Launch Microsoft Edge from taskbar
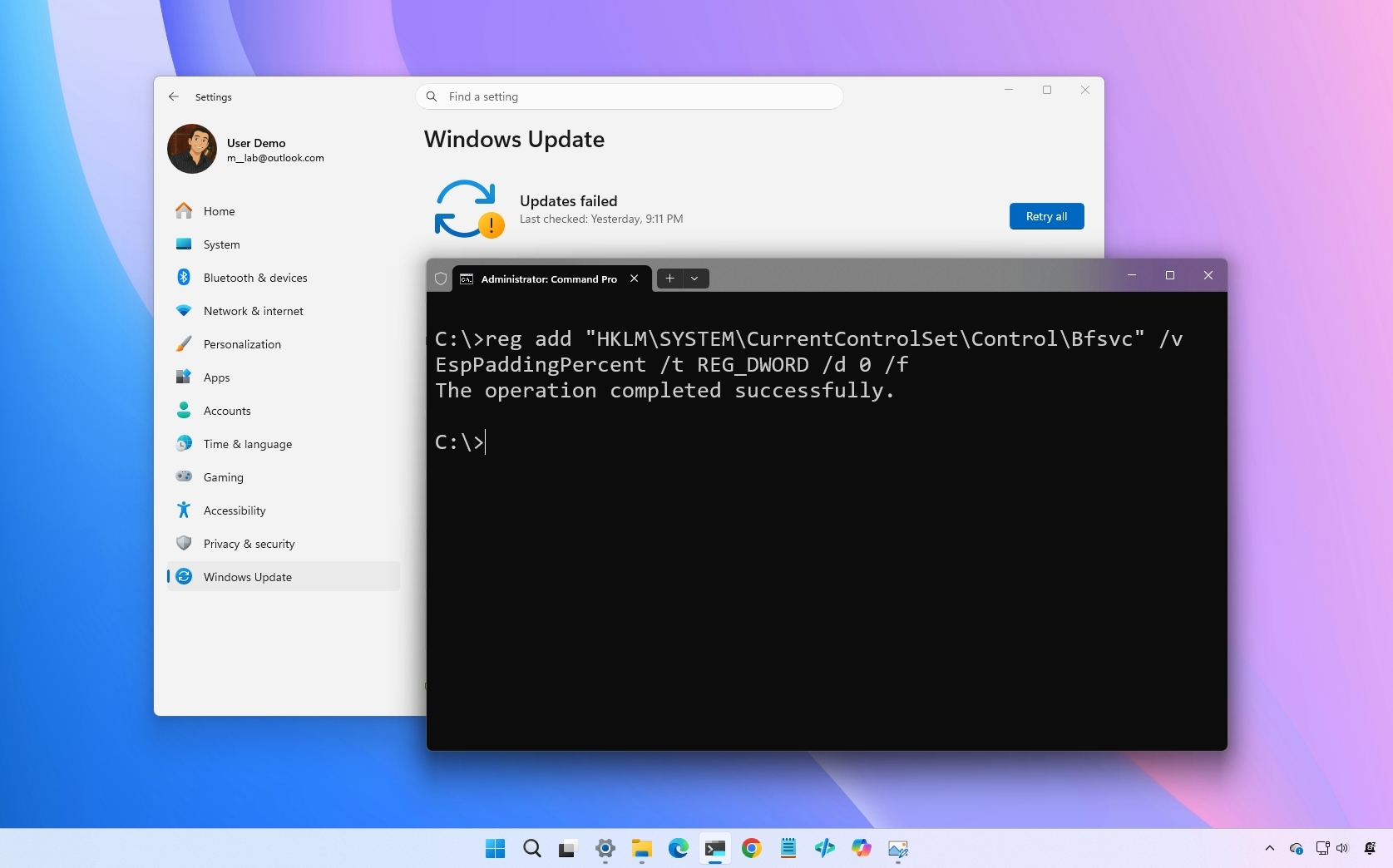Screen dimensions: 1393x868 (679, 848)
